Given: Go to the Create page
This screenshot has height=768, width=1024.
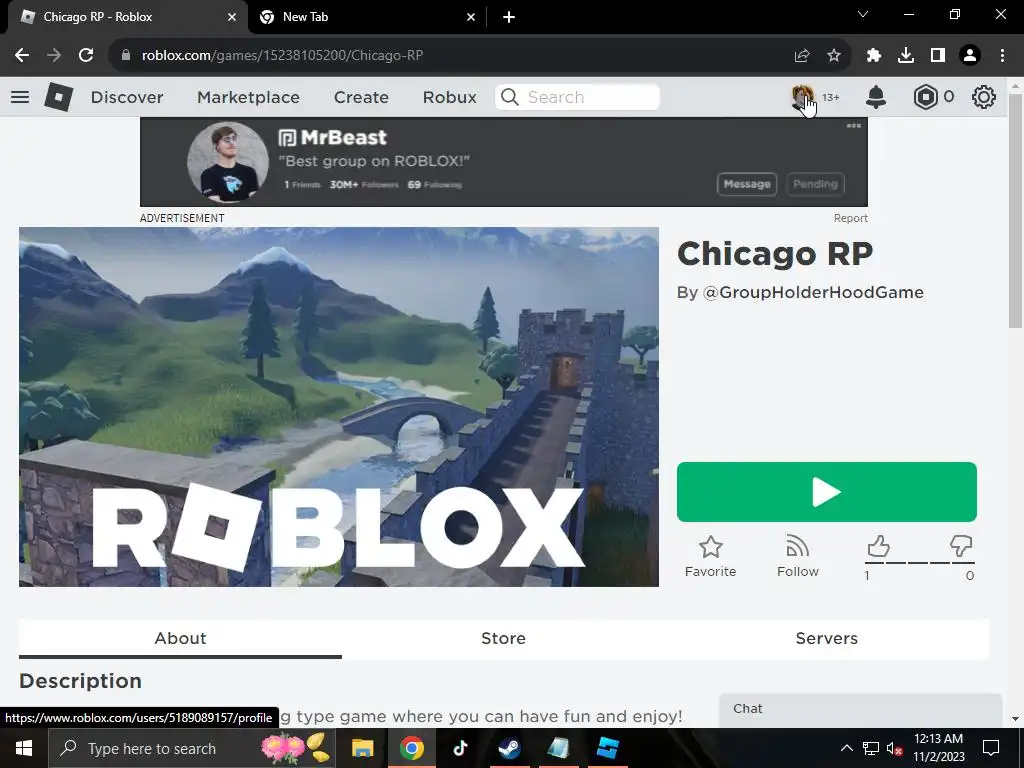Looking at the screenshot, I should [361, 97].
